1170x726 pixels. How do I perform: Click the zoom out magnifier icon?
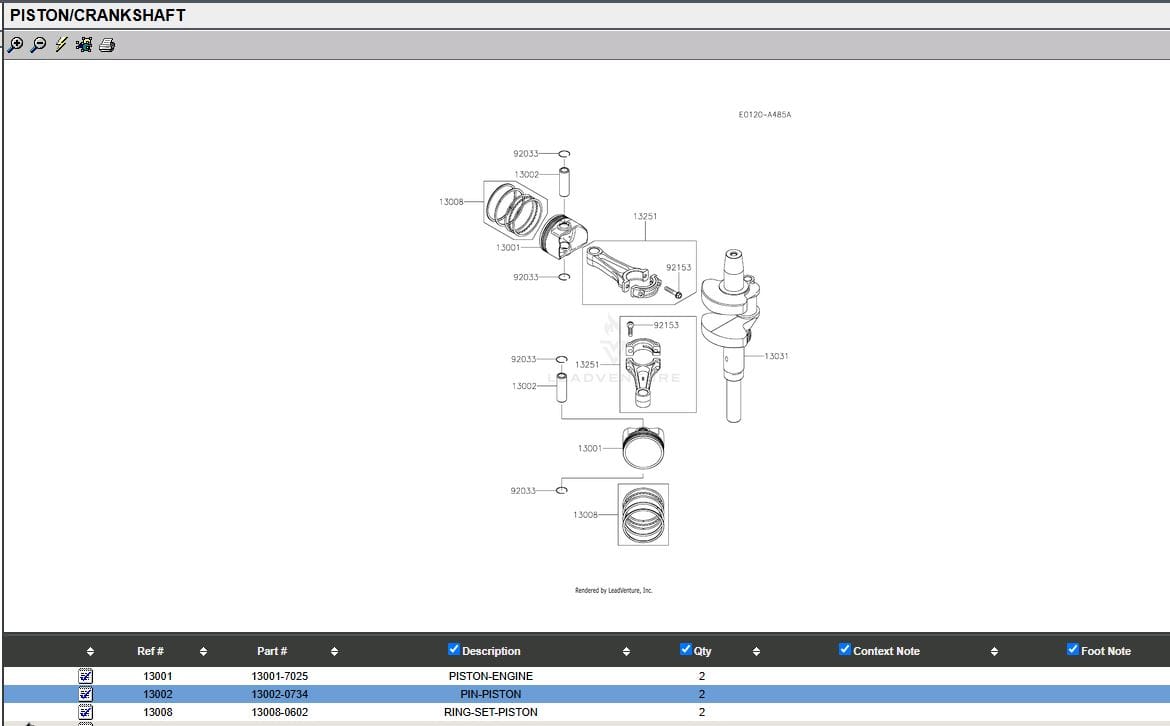[x=39, y=44]
